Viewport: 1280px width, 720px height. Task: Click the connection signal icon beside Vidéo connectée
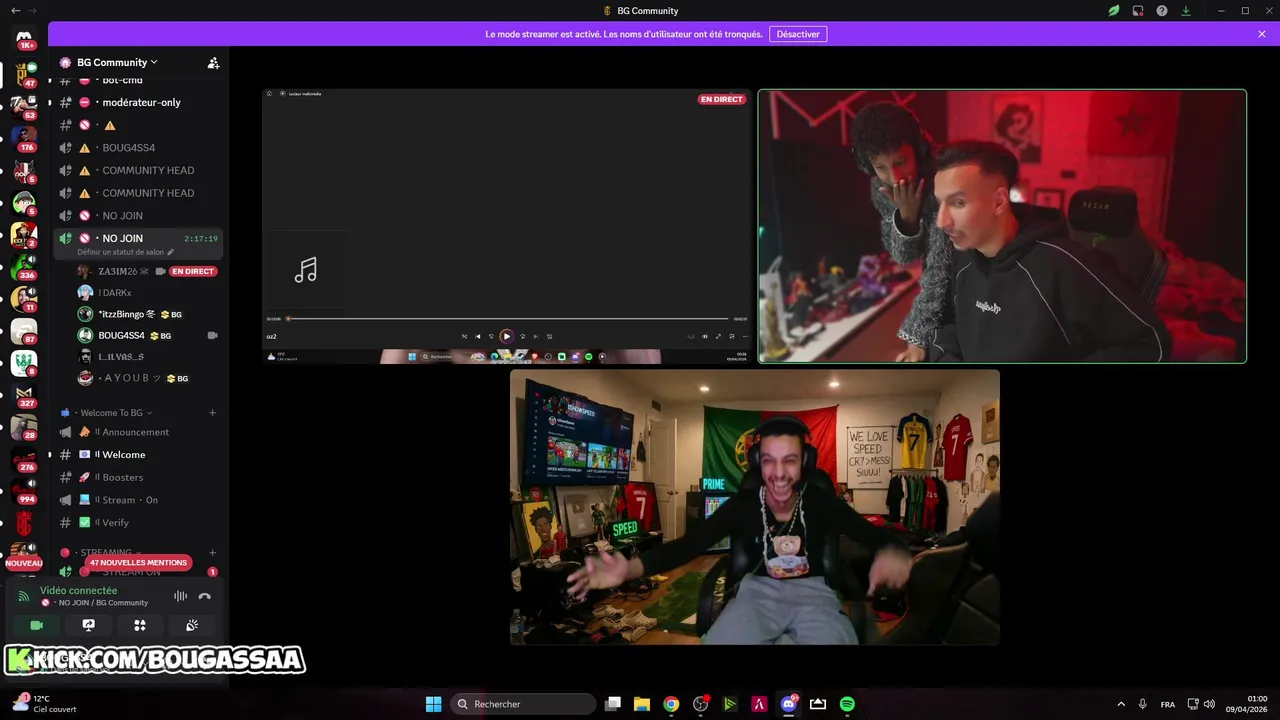click(x=24, y=596)
